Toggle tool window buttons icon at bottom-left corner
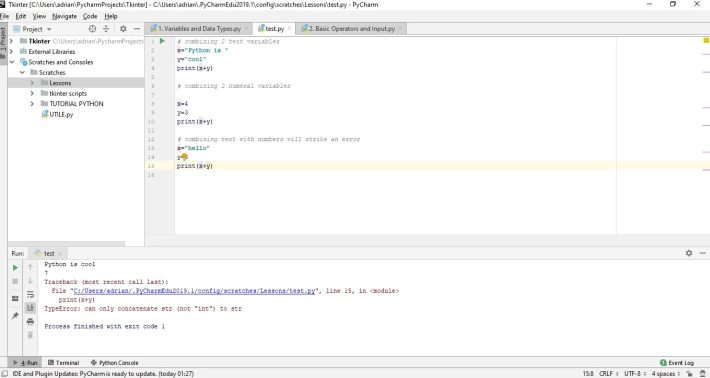Image resolution: width=710 pixels, height=378 pixels. click(x=4, y=374)
